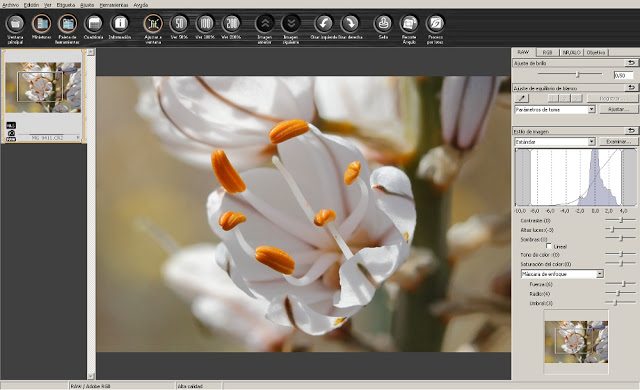Open the Ventana principal toolbar icon
Viewport: 640px width, 390px height.
click(15, 24)
